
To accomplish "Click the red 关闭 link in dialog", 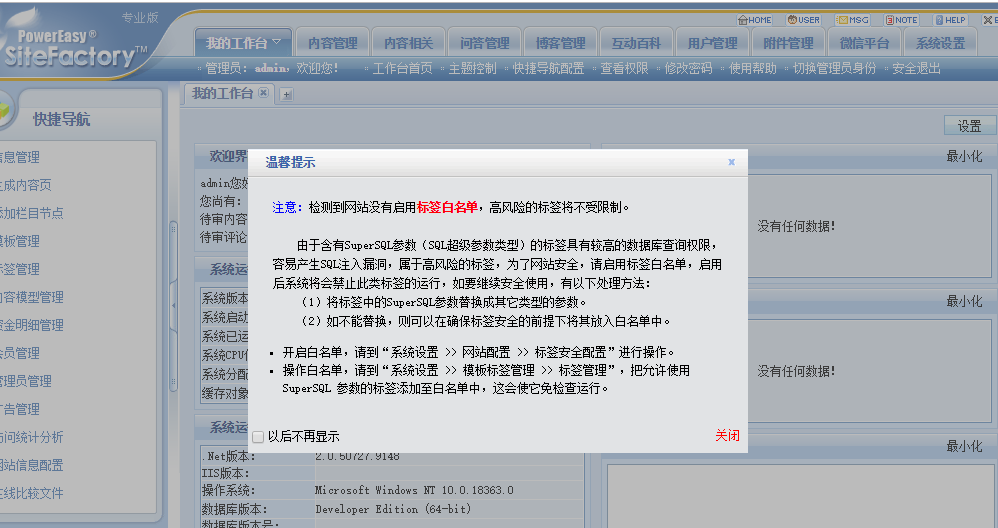I will (727, 436).
